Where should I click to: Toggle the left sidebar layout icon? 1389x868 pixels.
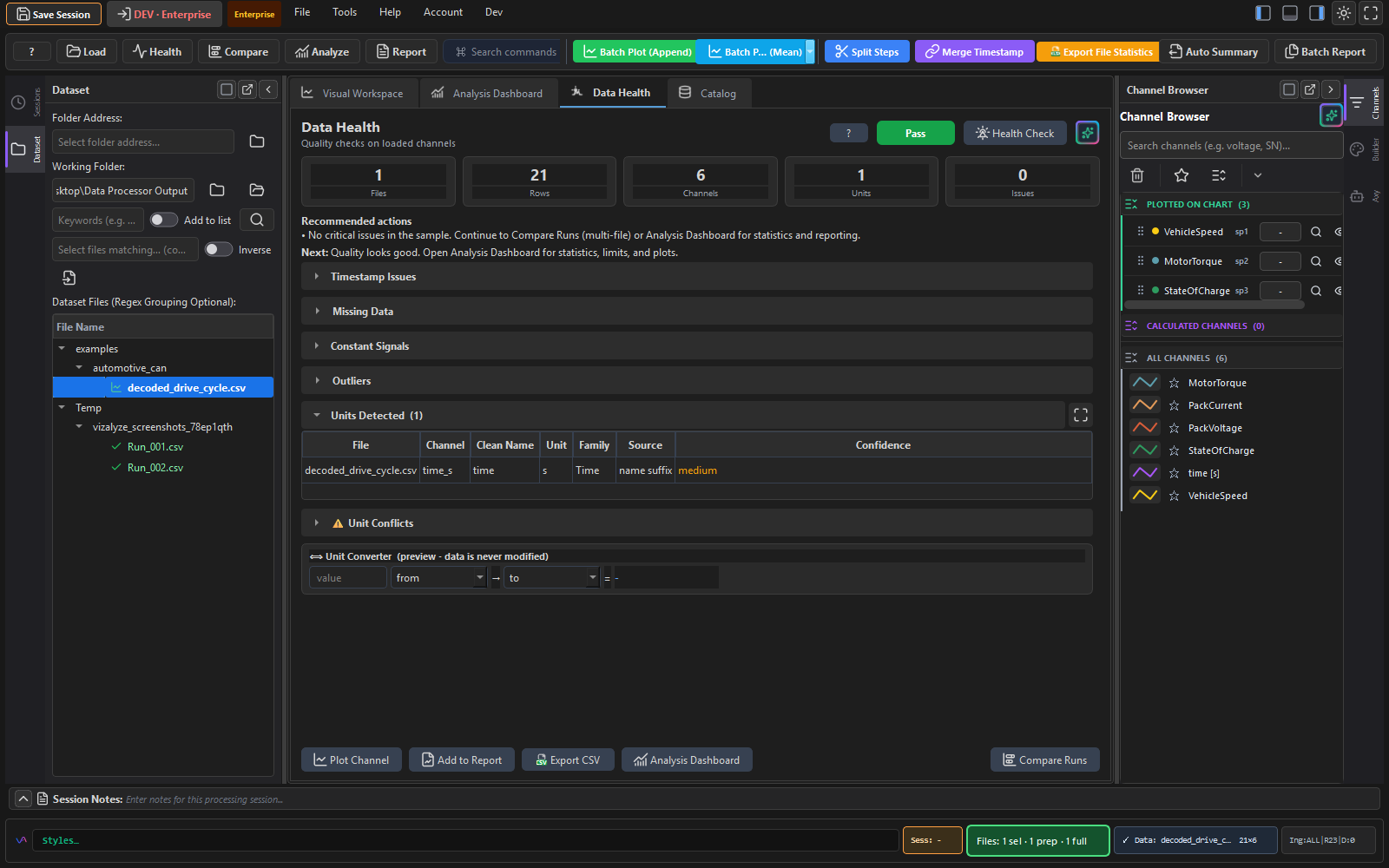pos(1263,13)
